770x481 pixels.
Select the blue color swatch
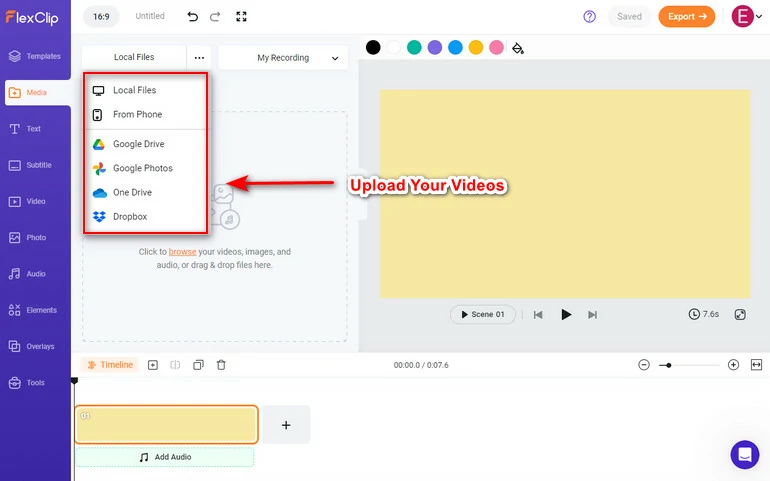point(455,47)
